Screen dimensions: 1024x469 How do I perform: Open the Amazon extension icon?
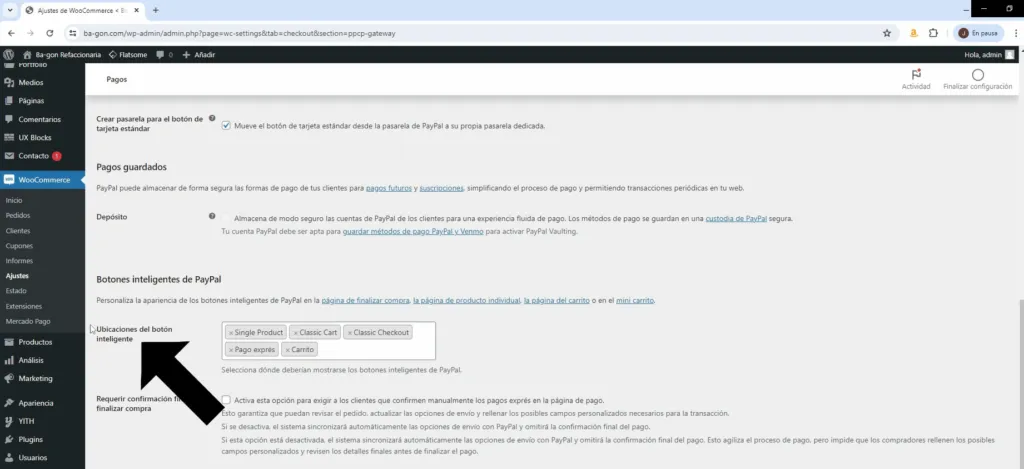[x=913, y=33]
